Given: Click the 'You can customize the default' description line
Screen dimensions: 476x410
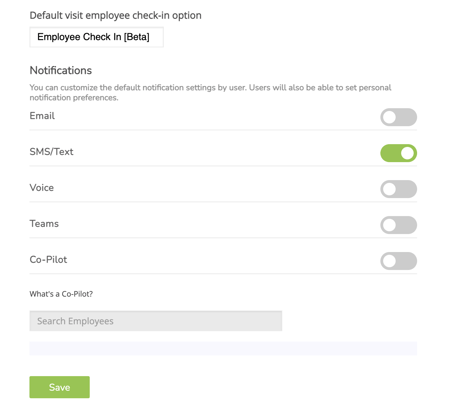Looking at the screenshot, I should 210,87.
